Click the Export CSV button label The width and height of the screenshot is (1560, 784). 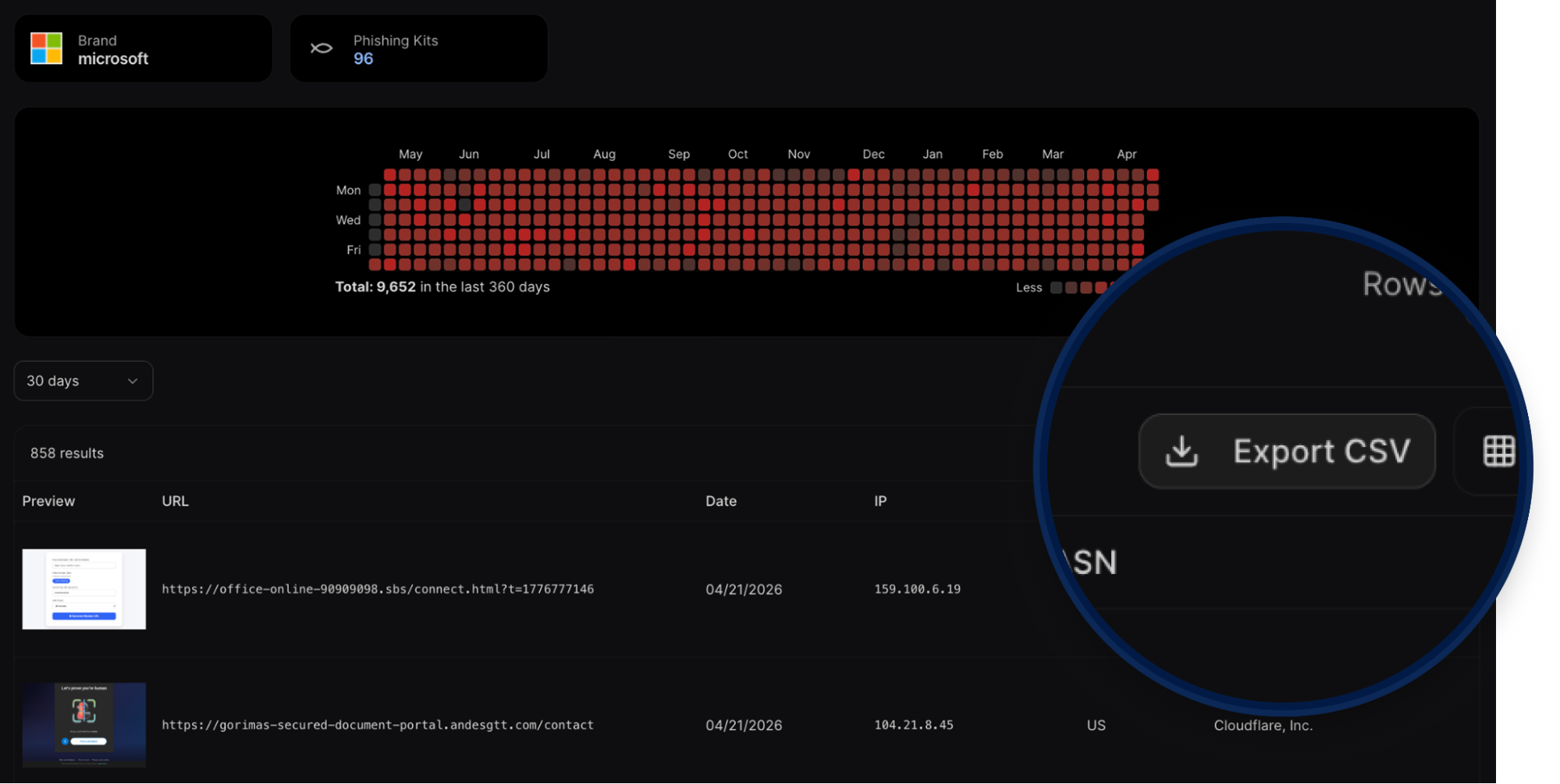pos(1321,451)
